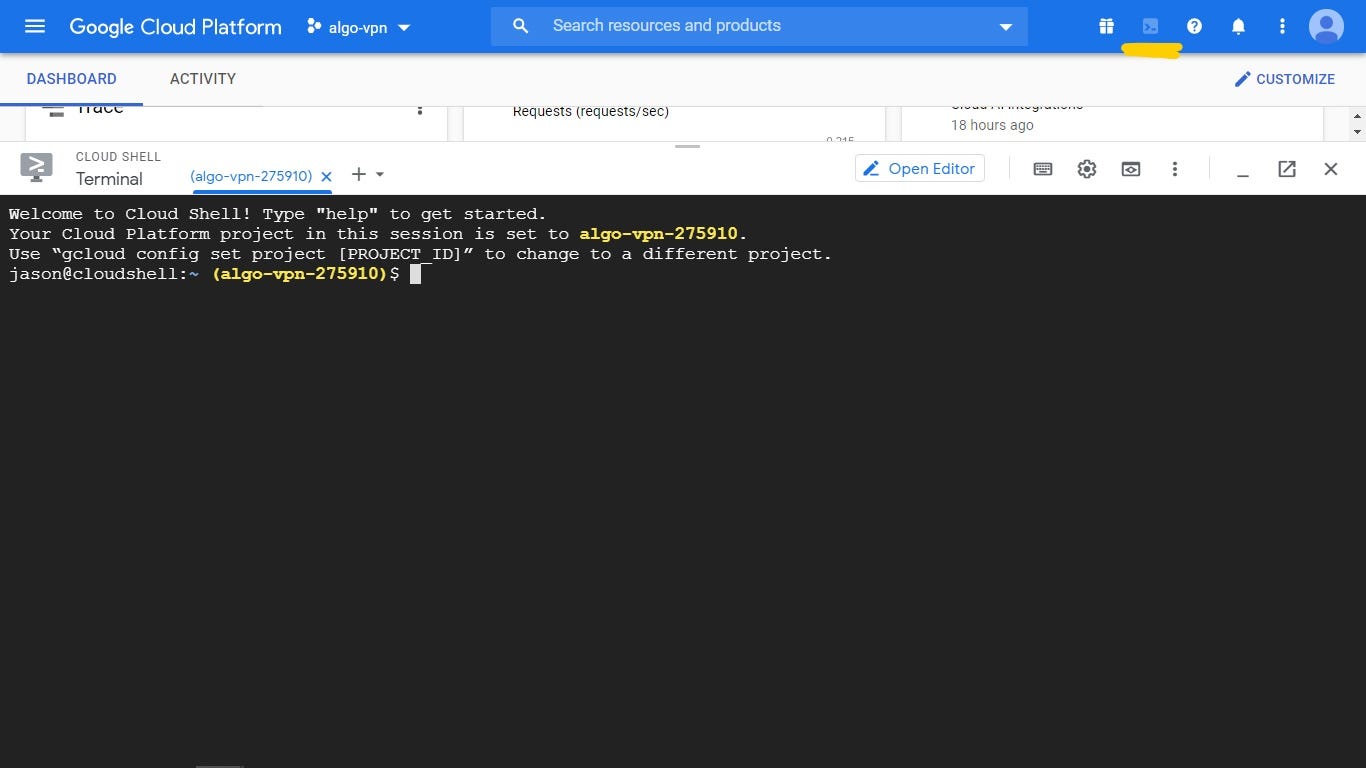Viewport: 1366px width, 768px height.
Task: Click the 'Requests (requests/sec)' label
Action: tap(591, 111)
